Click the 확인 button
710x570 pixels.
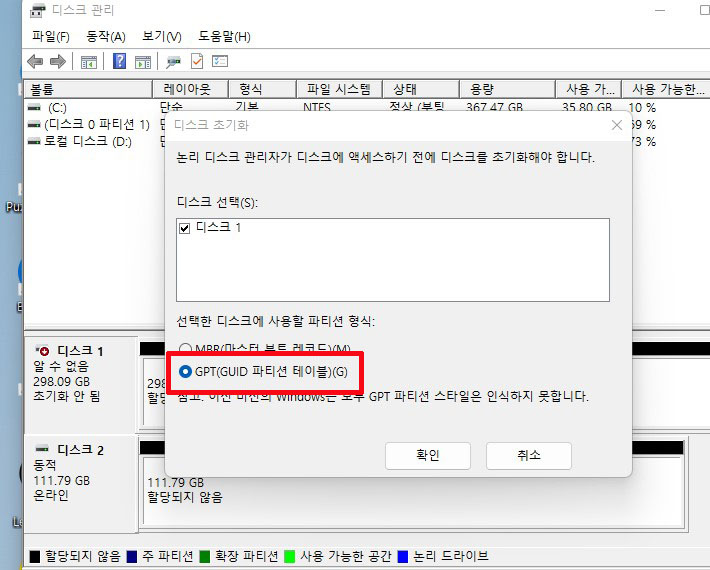coord(427,455)
